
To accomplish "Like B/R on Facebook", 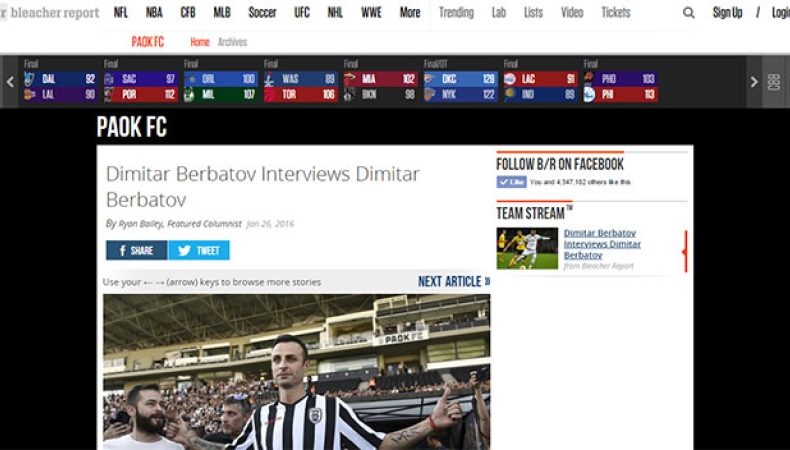I will [511, 182].
